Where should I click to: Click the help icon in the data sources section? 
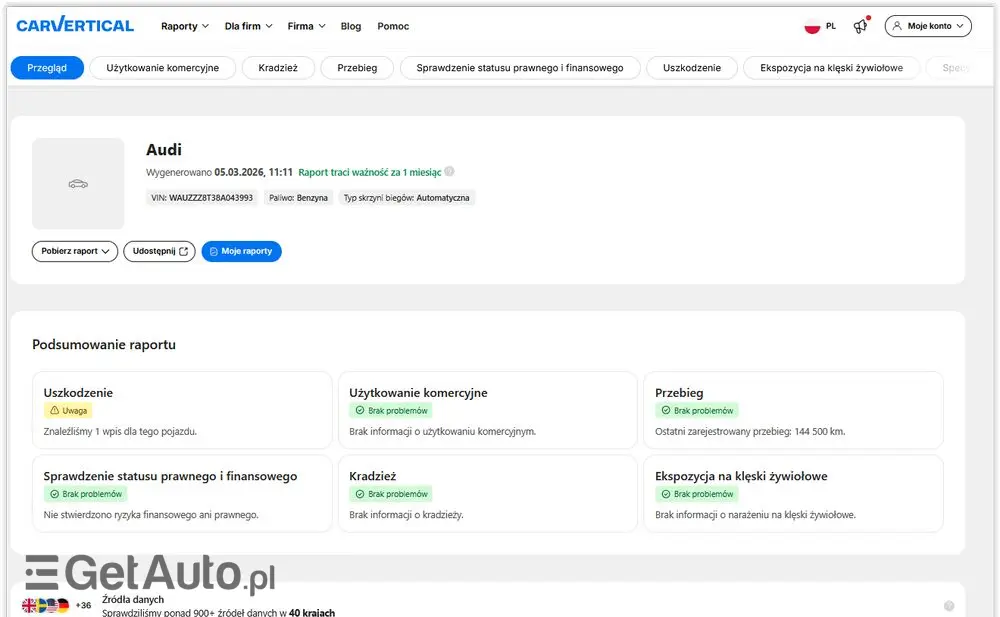[x=949, y=606]
